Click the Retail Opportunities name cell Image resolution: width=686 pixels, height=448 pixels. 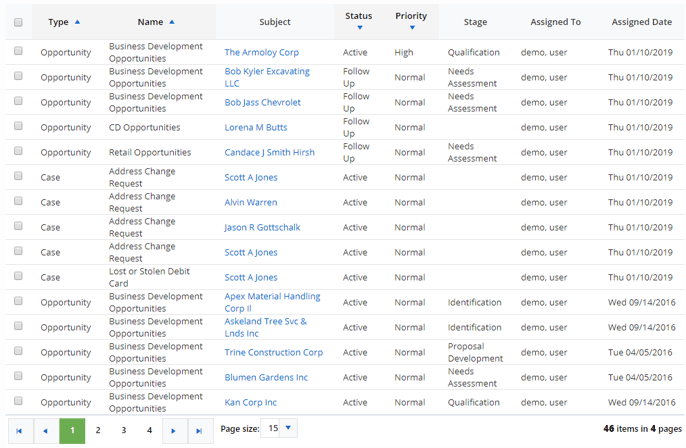point(150,152)
